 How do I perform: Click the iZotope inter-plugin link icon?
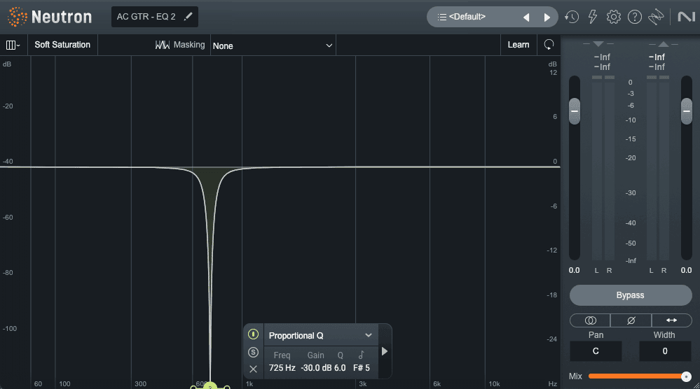coord(656,17)
